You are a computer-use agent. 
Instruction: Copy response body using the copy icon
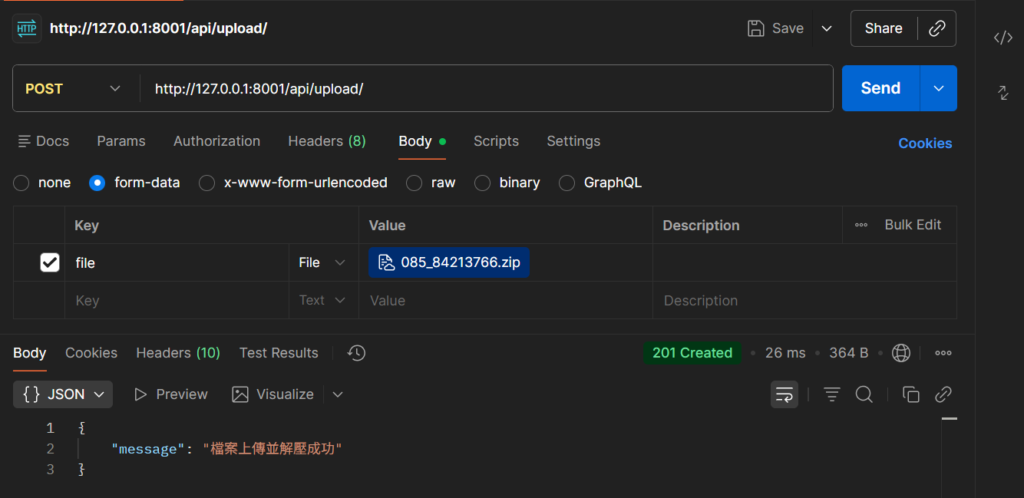pos(910,395)
